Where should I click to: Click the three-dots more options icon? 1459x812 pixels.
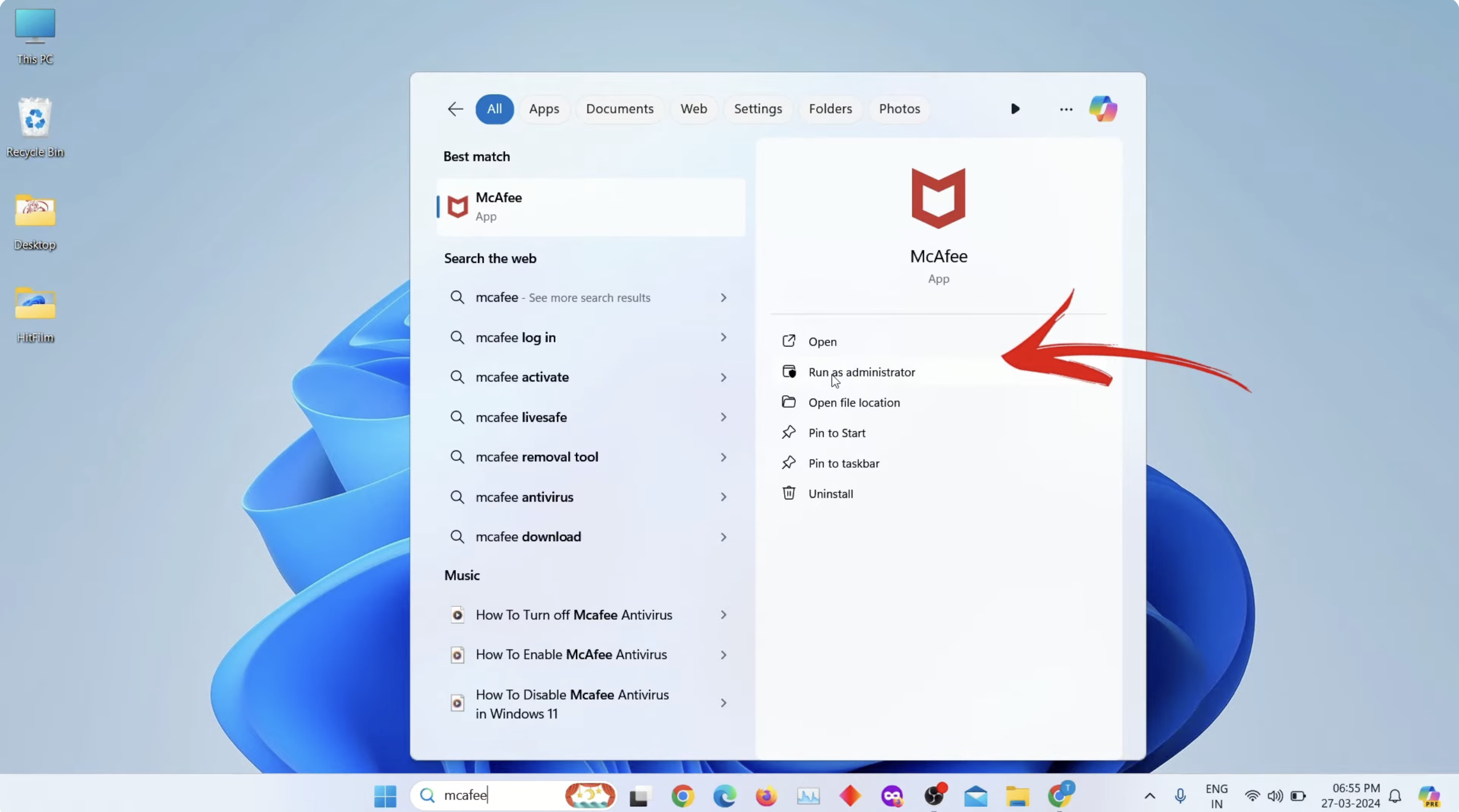tap(1065, 109)
